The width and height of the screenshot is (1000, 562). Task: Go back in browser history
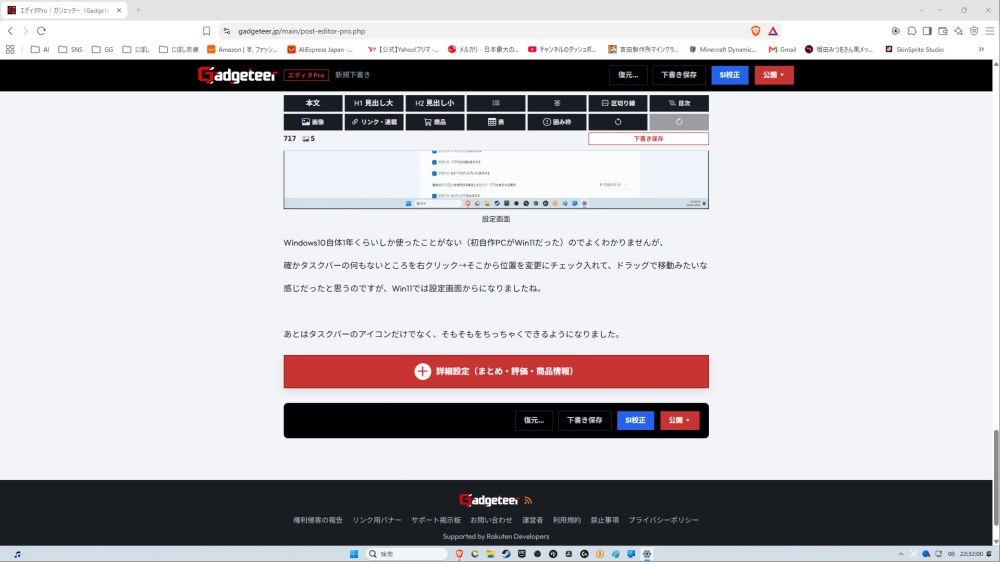coord(10,31)
